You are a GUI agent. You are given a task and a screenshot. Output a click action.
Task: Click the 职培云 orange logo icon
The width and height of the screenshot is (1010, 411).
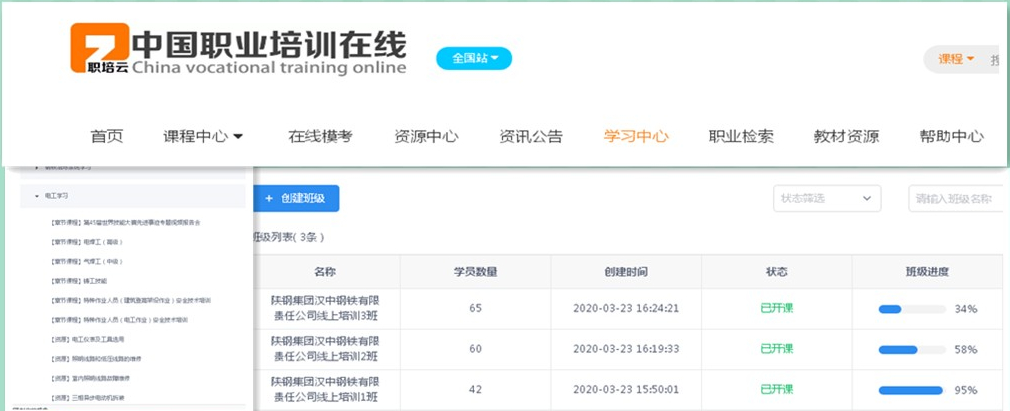click(x=98, y=50)
